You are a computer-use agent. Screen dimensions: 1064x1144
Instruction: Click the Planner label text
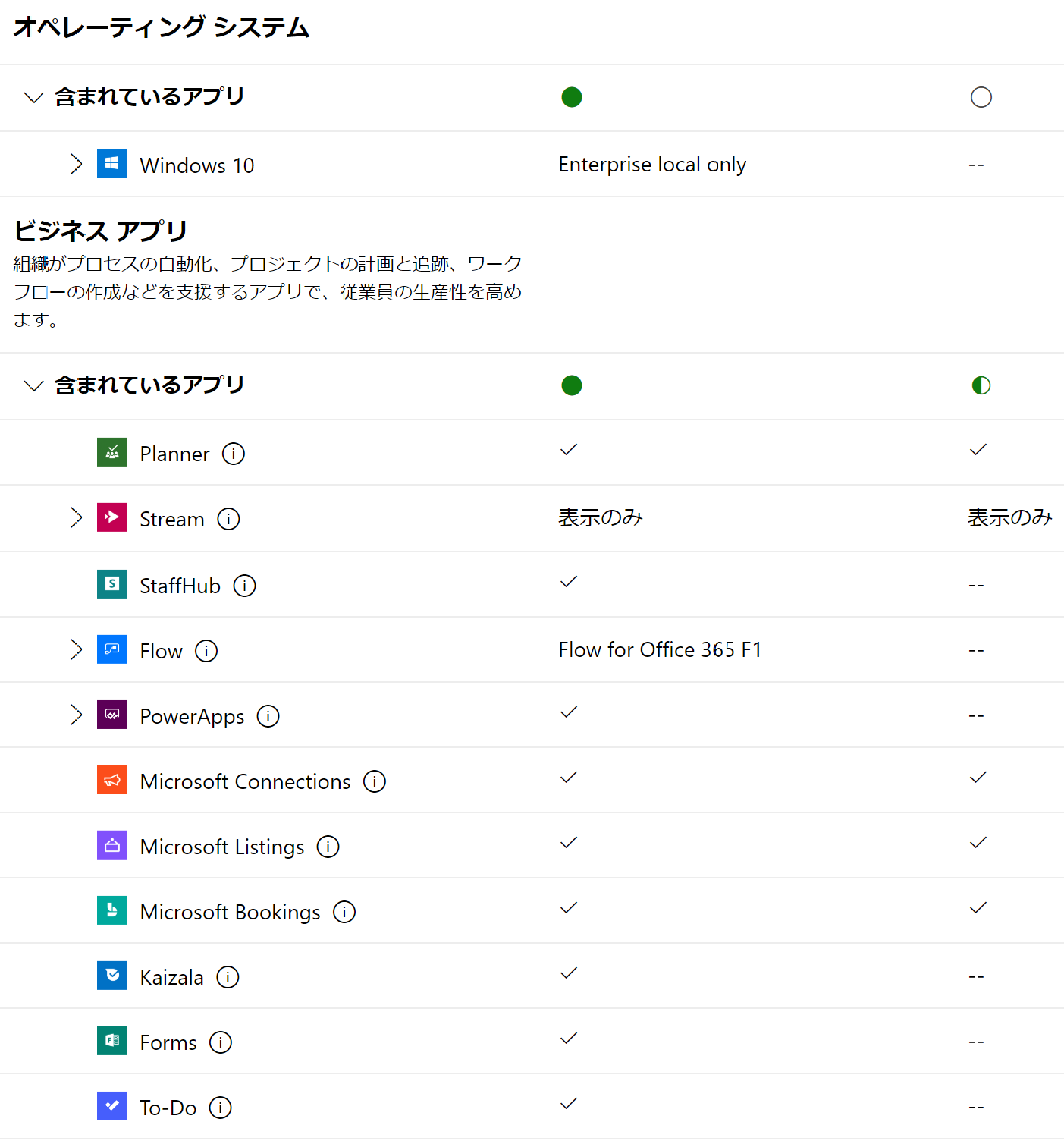(175, 454)
